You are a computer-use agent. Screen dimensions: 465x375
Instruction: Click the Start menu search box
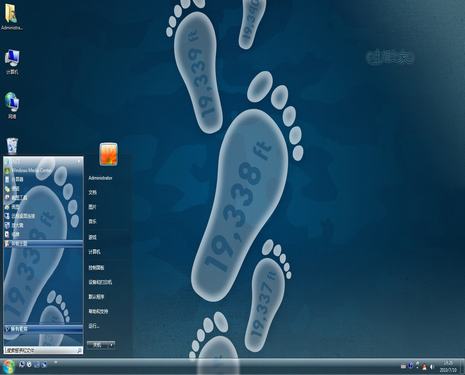click(x=43, y=350)
